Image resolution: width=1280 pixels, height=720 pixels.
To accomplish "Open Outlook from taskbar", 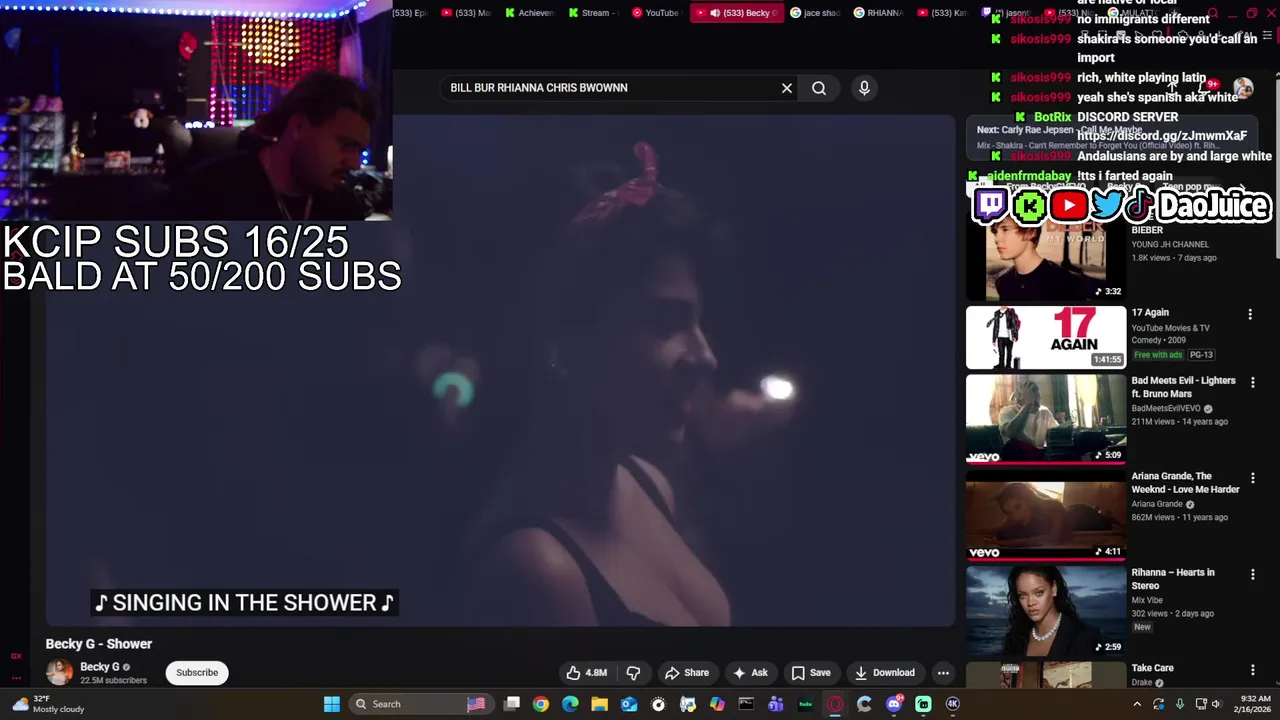I will pyautogui.click(x=629, y=704).
